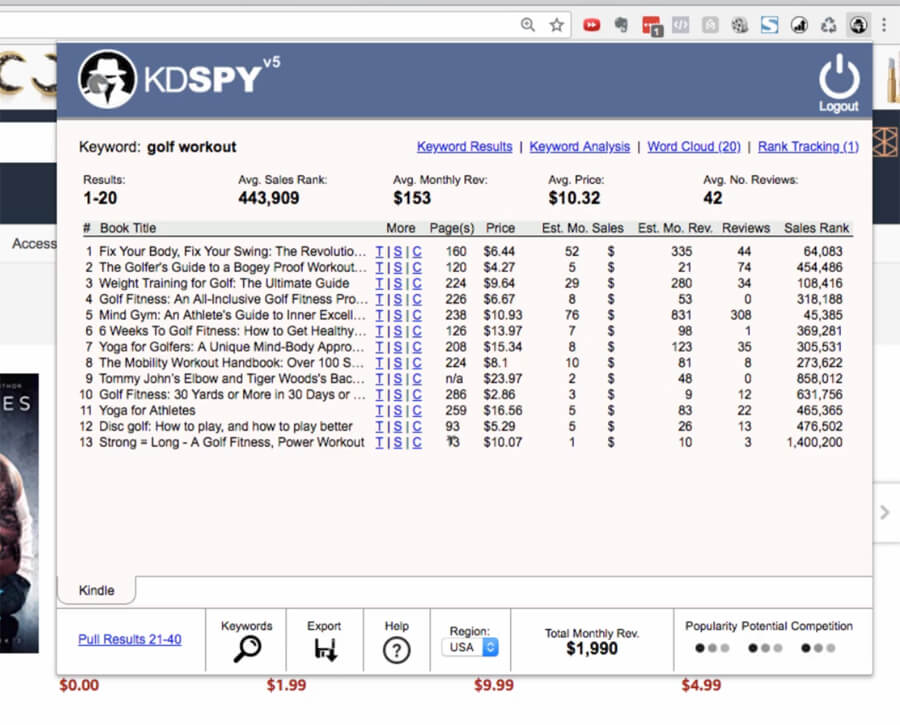Click C link for Weight Training for Golf
Viewport: 900px width, 725px height.
(x=417, y=283)
